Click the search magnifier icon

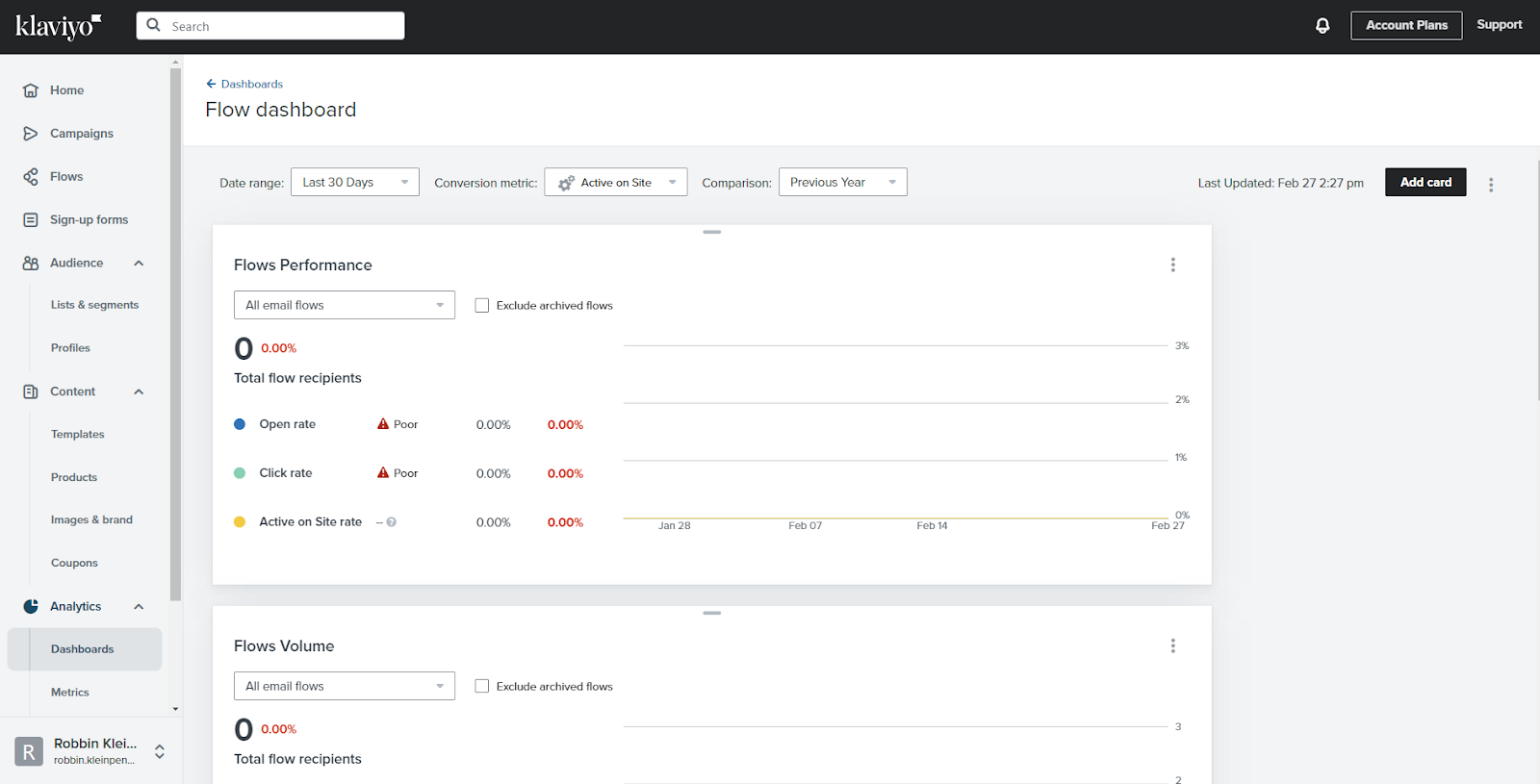pos(153,26)
